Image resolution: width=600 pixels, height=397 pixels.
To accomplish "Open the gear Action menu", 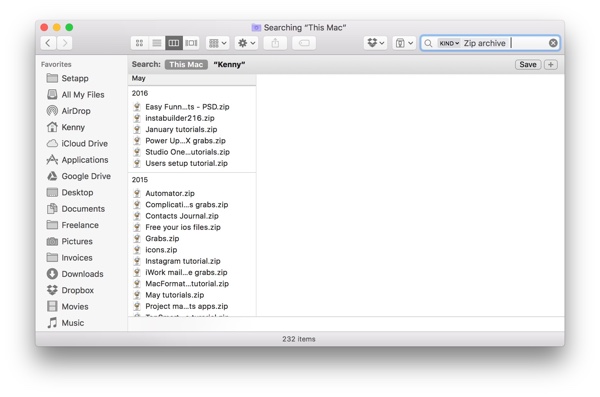I will coord(246,43).
